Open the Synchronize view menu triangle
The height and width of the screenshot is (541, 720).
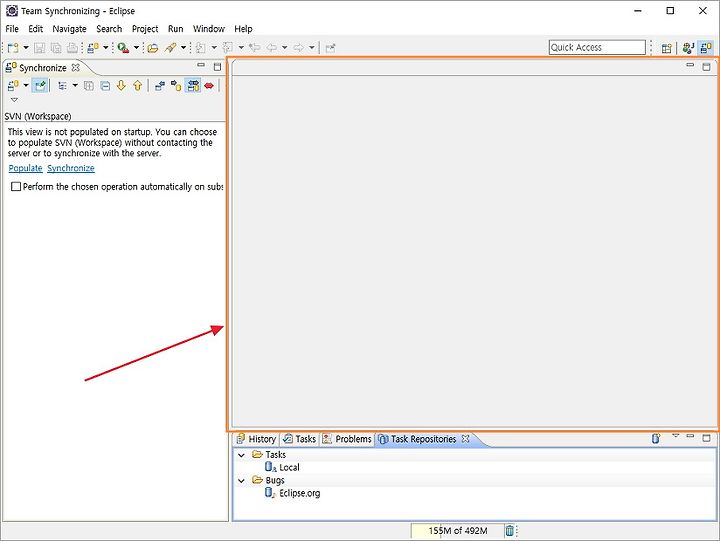[14, 100]
